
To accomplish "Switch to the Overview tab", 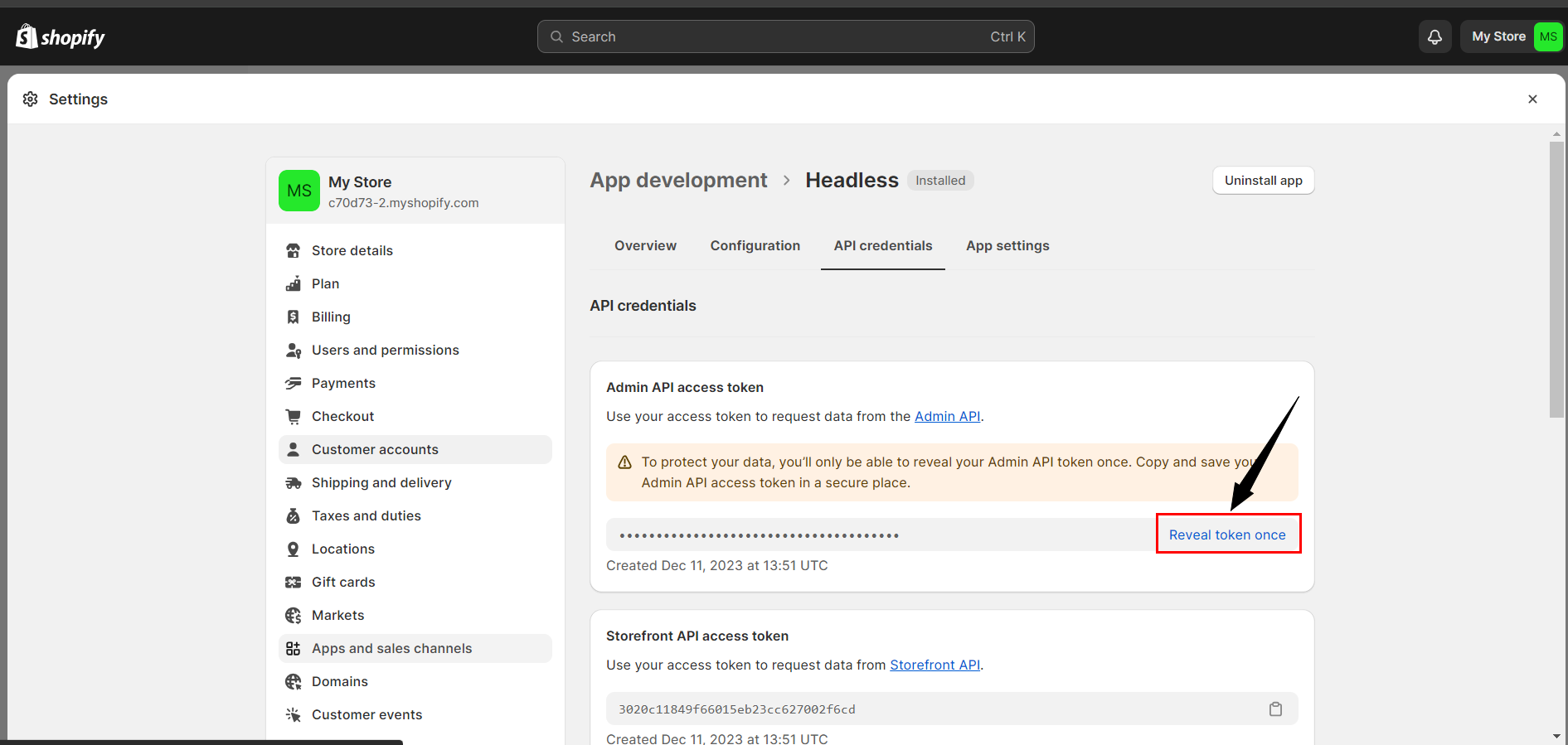I will coord(645,246).
